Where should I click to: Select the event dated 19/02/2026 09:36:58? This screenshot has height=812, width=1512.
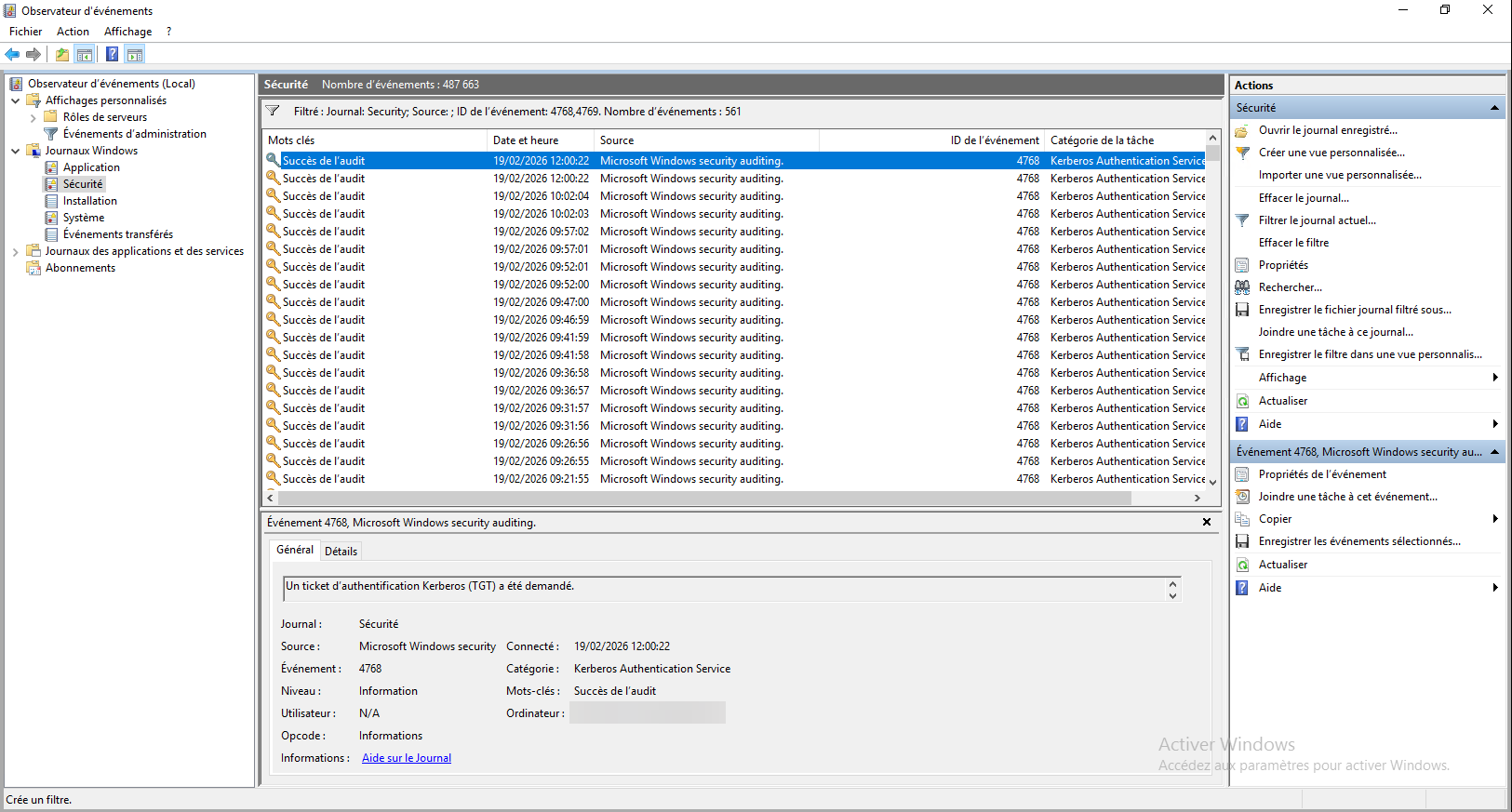pos(734,373)
